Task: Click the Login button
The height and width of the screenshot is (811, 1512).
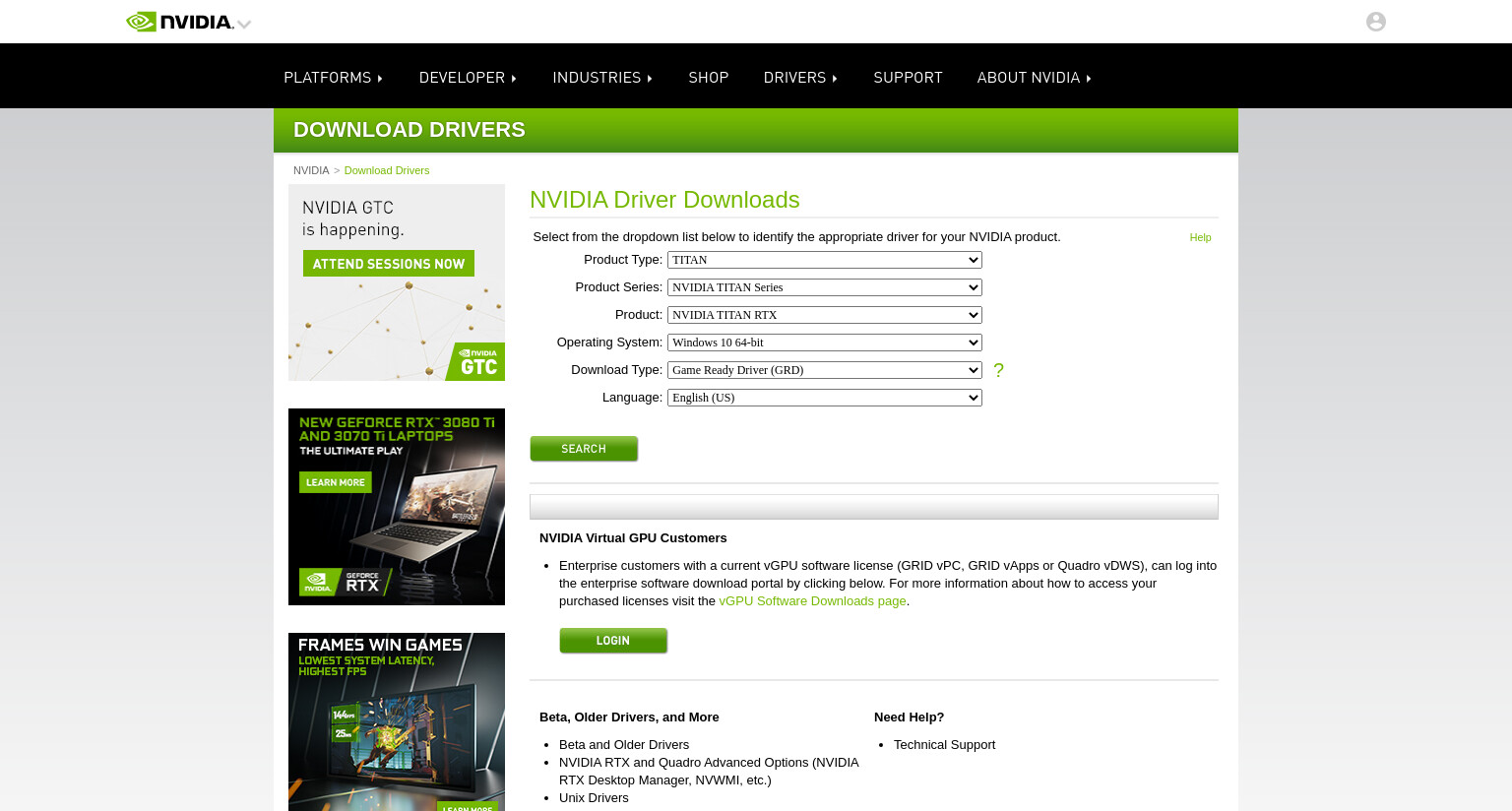Action: [x=613, y=641]
